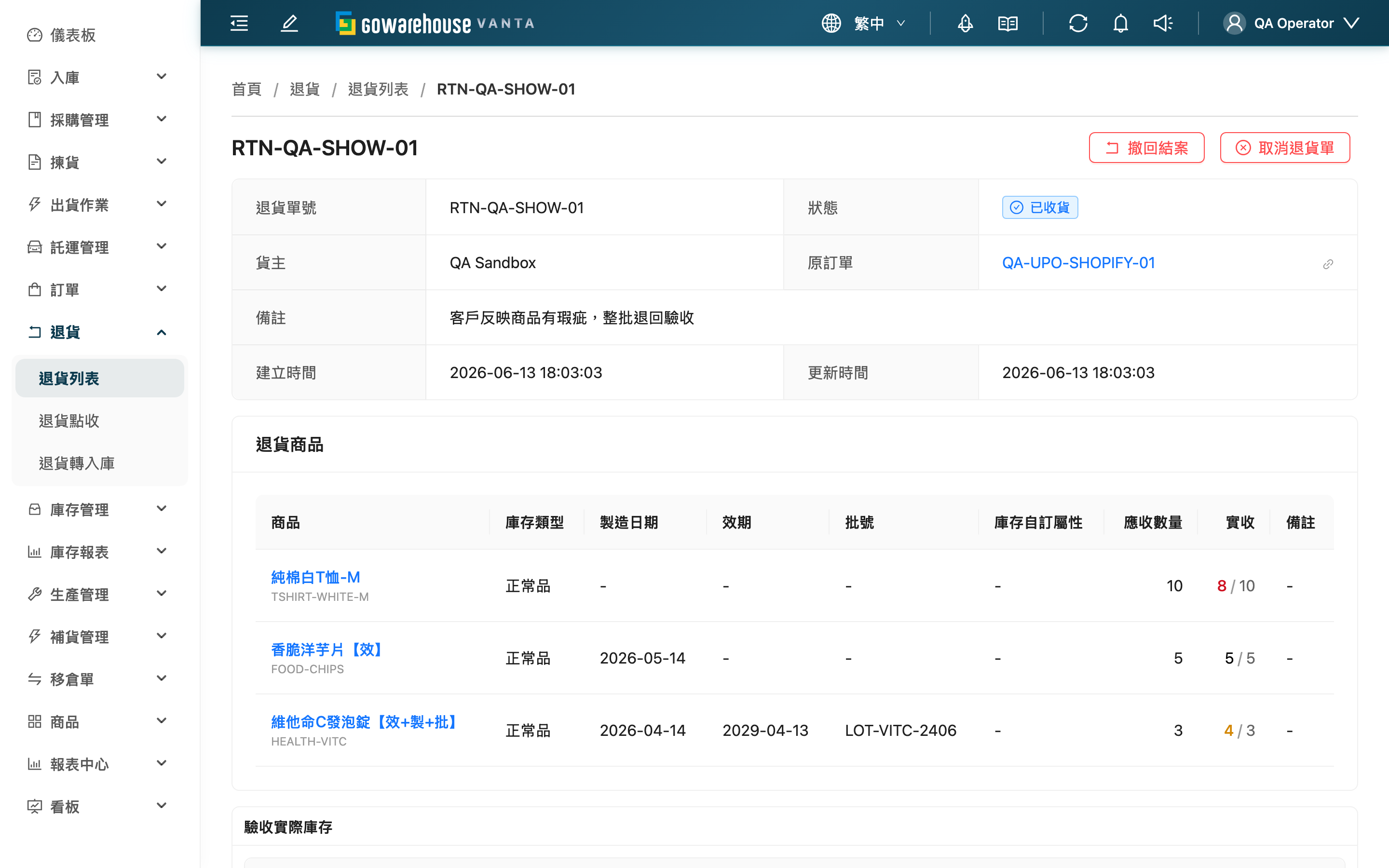Click the 出貨作業 lightning icon
The image size is (1389, 868).
[34, 204]
